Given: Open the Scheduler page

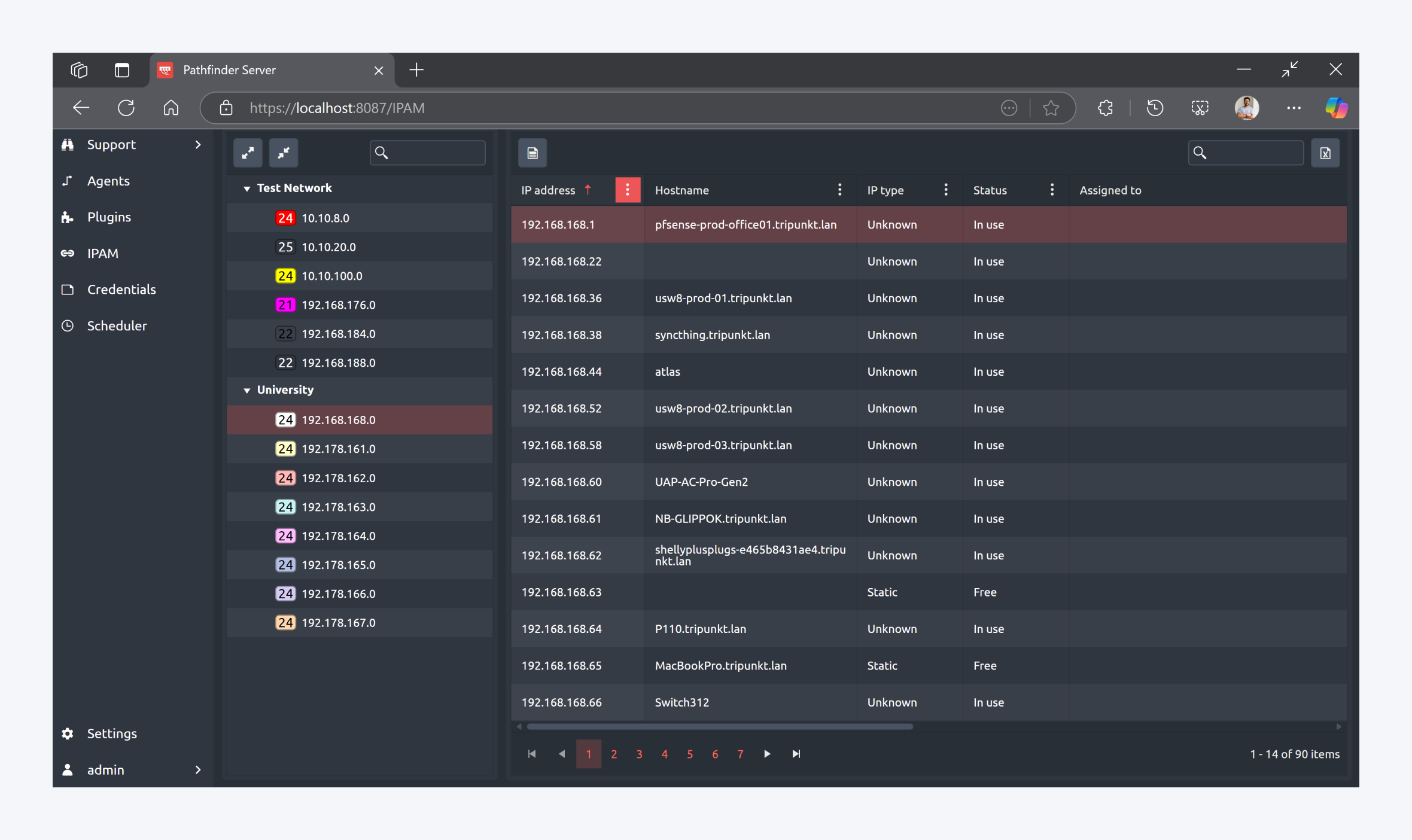Looking at the screenshot, I should 117,326.
